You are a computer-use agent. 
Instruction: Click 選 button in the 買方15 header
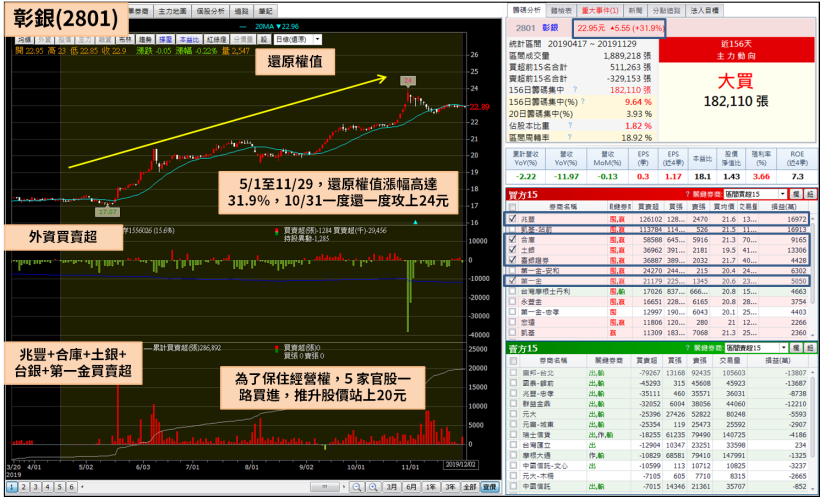(x=795, y=194)
